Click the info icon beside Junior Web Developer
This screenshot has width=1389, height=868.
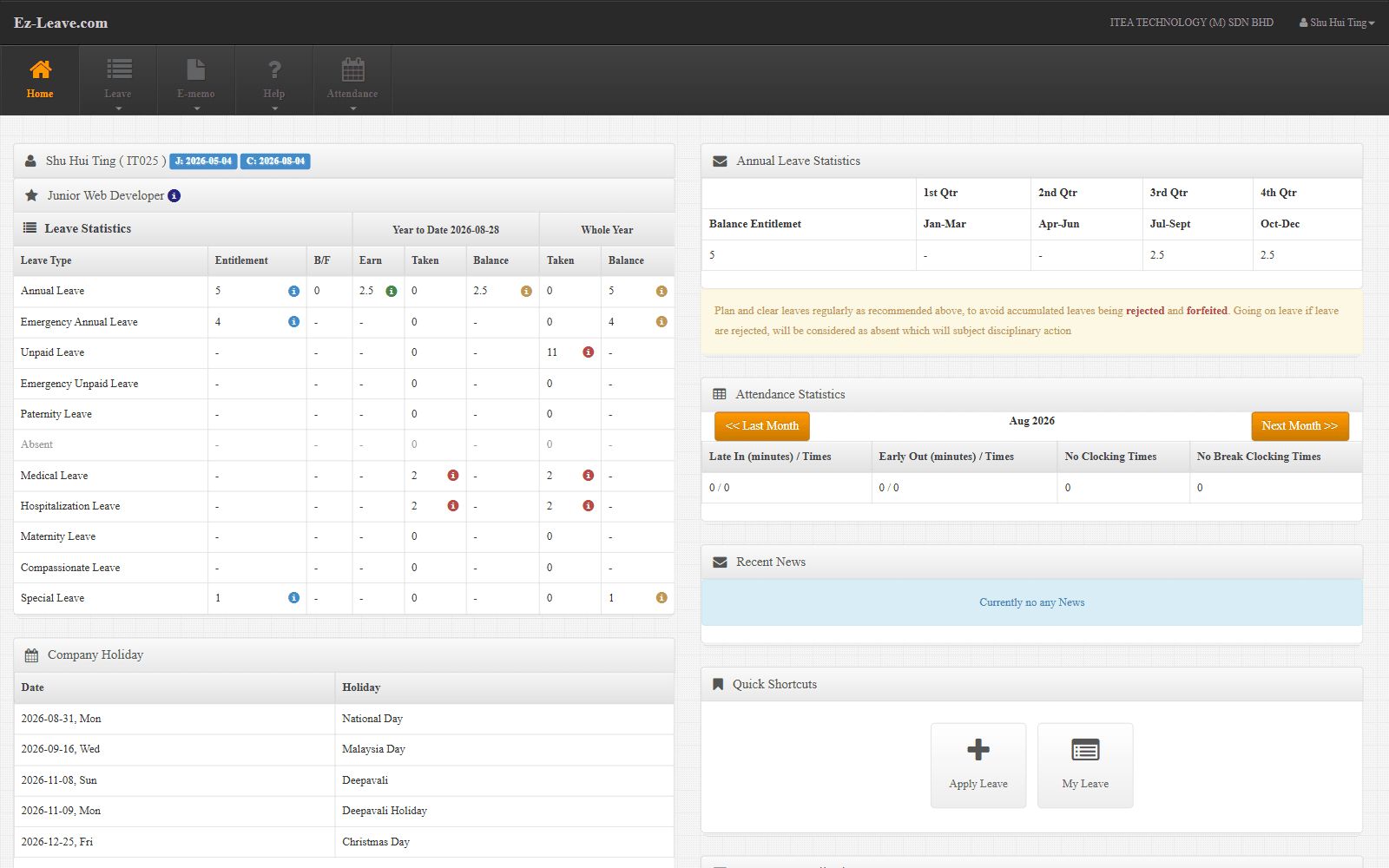(x=174, y=196)
